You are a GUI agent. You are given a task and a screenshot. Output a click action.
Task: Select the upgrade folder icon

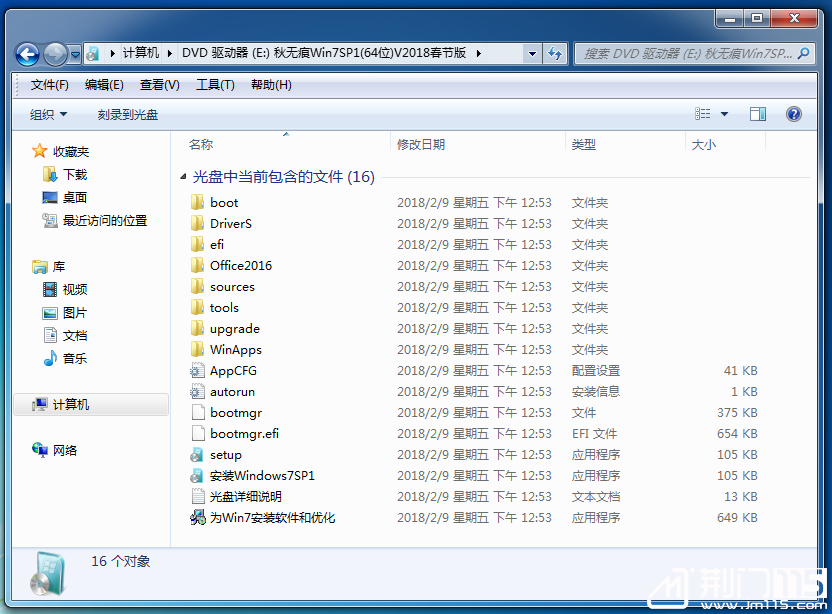click(197, 328)
